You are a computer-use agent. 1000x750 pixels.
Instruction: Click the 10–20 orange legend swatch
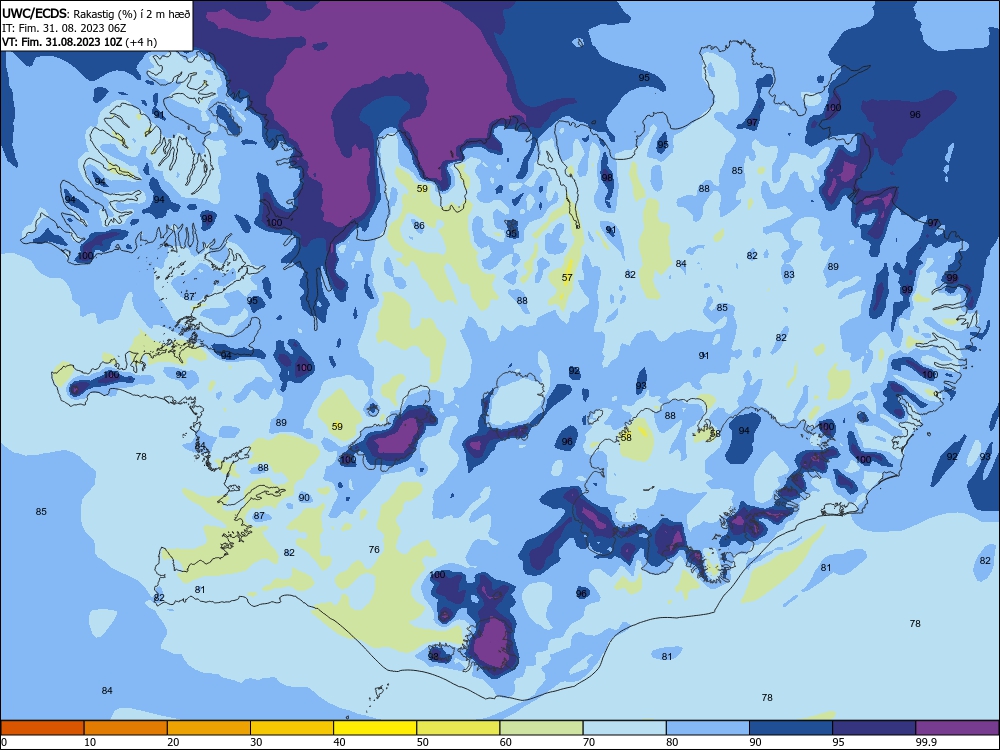pos(126,728)
